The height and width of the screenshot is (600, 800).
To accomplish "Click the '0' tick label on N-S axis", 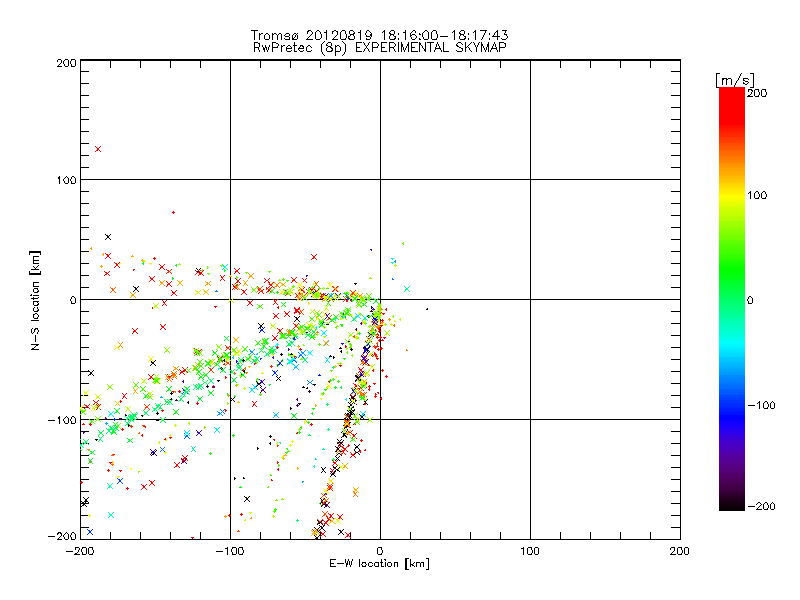I will coord(73,300).
